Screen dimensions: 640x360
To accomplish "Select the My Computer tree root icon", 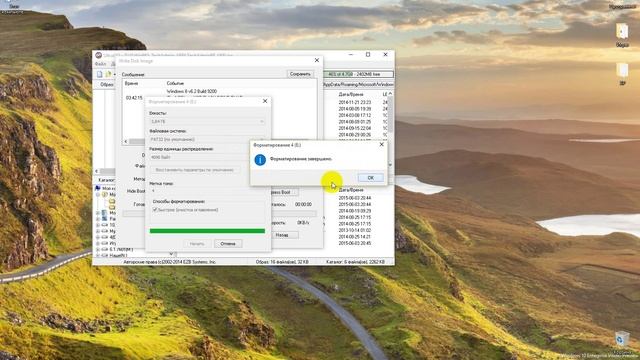I will [x=98, y=188].
